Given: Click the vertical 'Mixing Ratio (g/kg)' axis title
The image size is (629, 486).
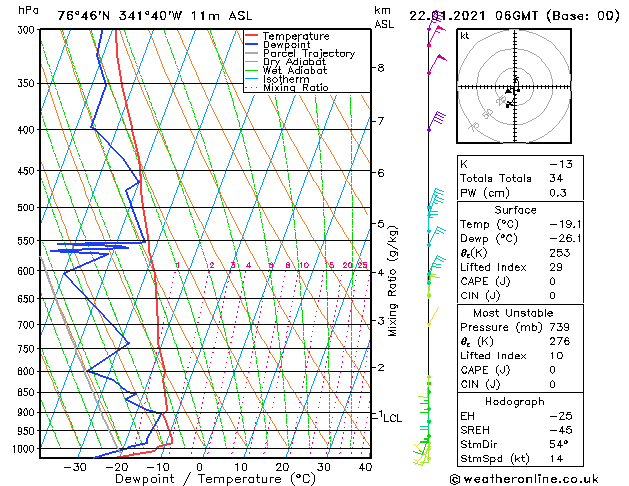Looking at the screenshot, I should coord(393,281).
